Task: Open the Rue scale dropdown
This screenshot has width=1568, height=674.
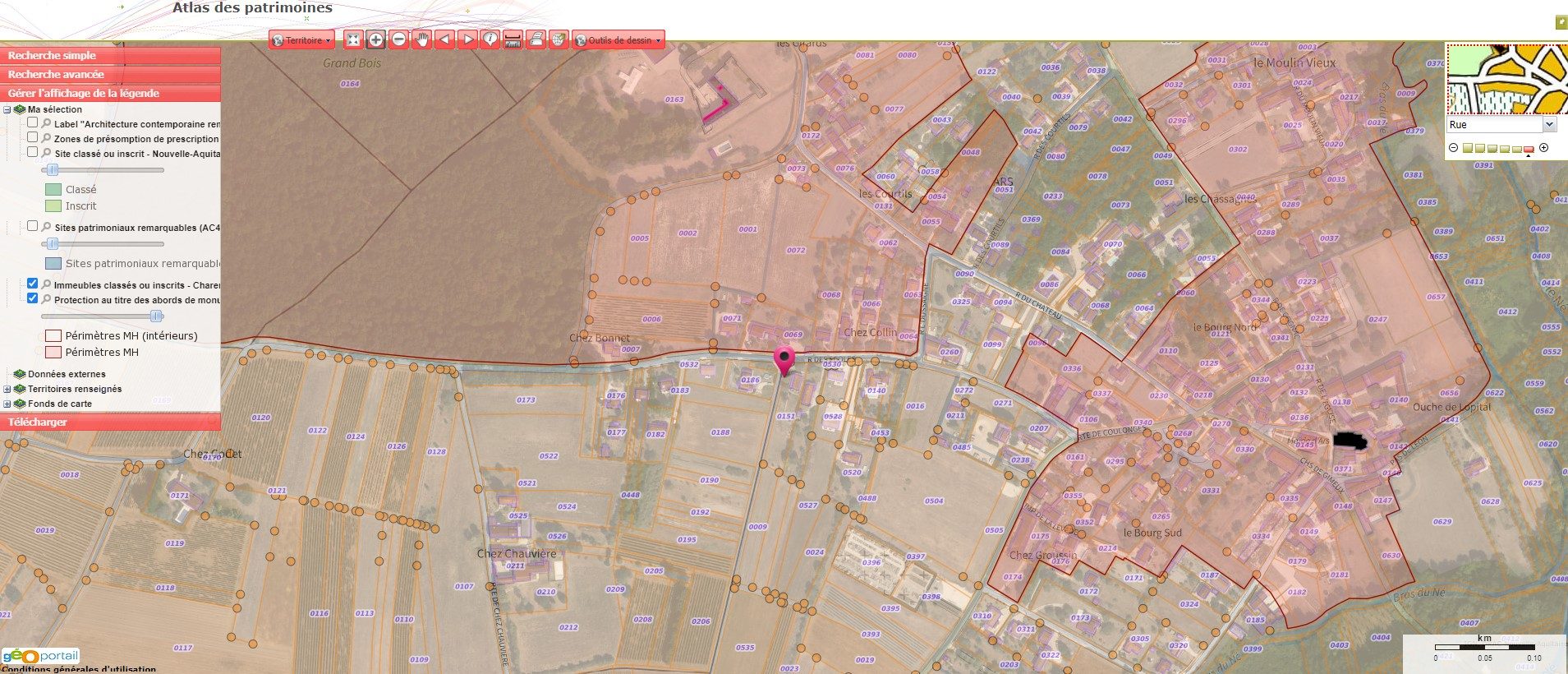Action: 1549,125
